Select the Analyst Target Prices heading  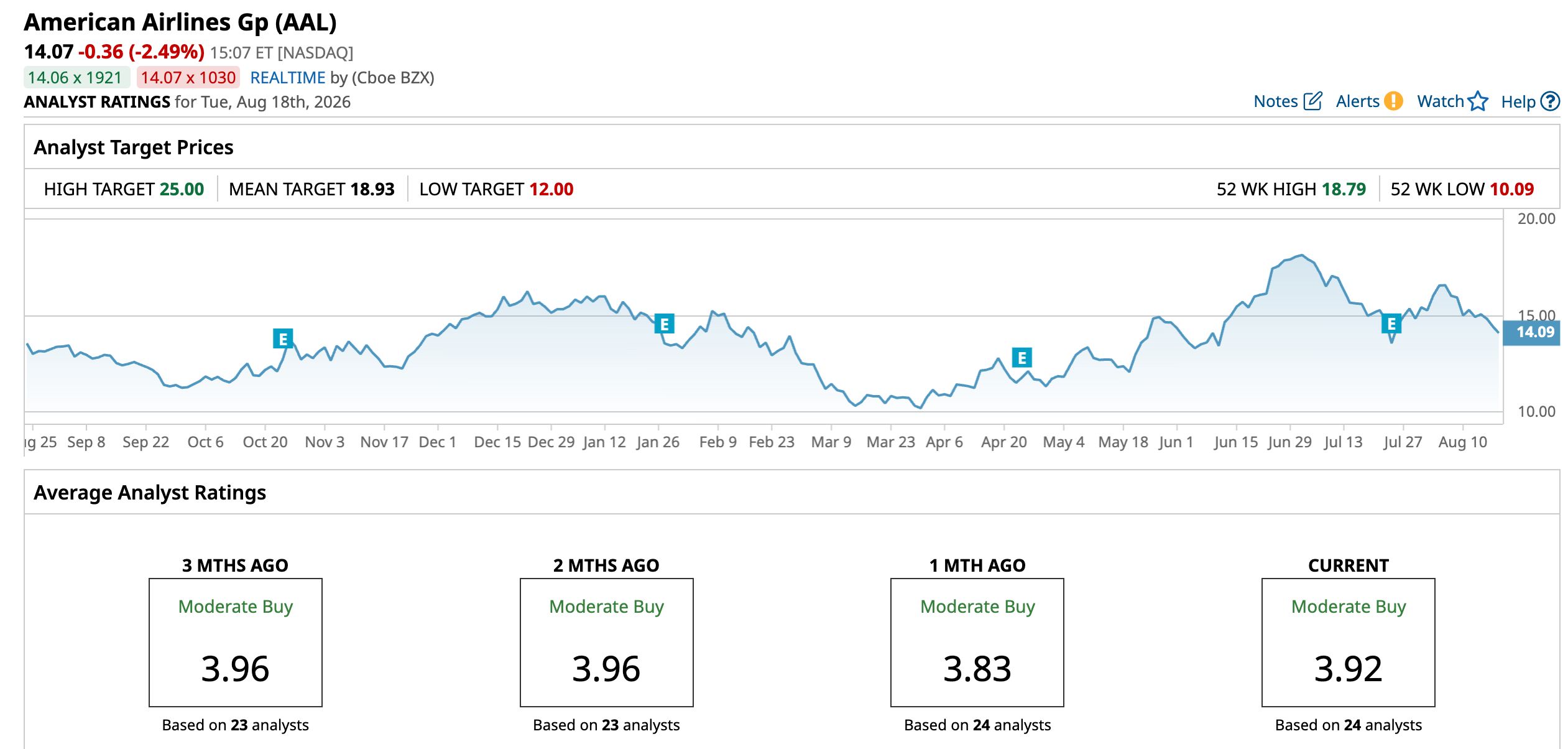tap(134, 147)
